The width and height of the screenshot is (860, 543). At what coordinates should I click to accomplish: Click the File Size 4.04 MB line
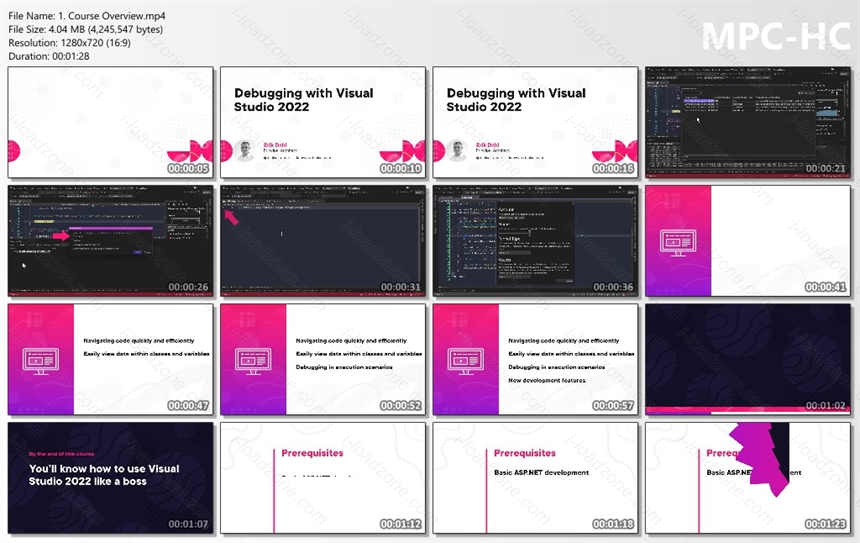(x=86, y=29)
